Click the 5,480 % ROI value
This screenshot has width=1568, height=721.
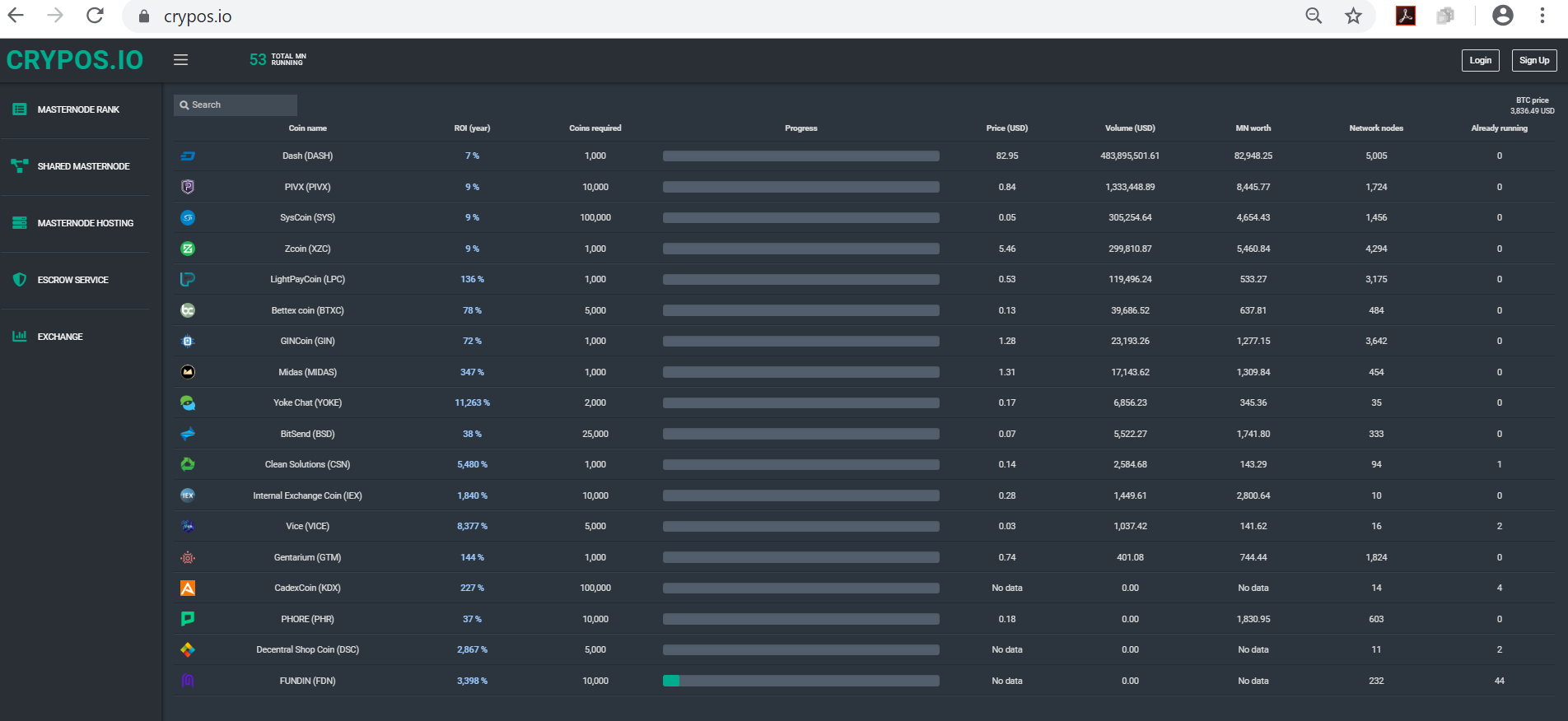tap(472, 464)
